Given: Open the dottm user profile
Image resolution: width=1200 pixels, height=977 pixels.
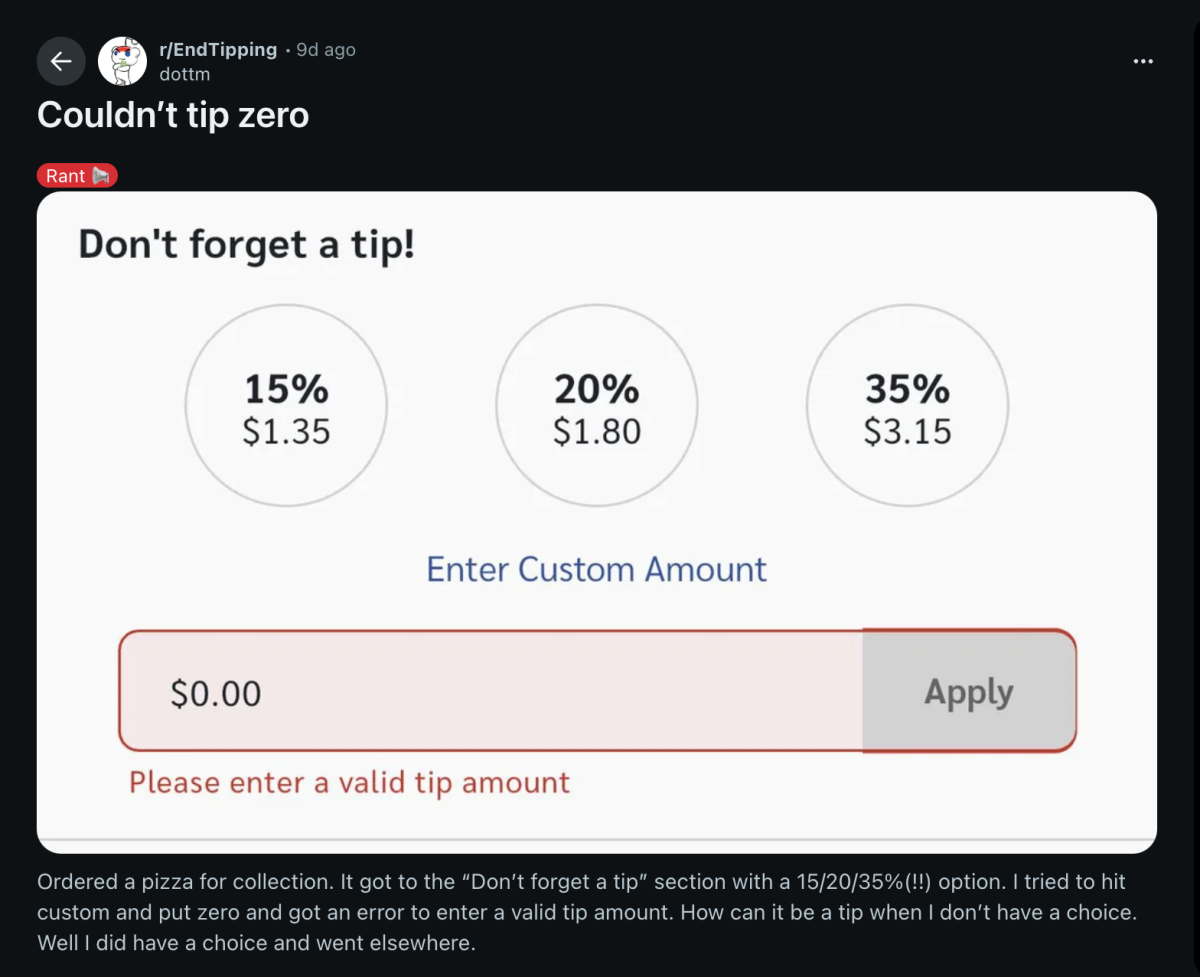Looking at the screenshot, I should pos(184,74).
